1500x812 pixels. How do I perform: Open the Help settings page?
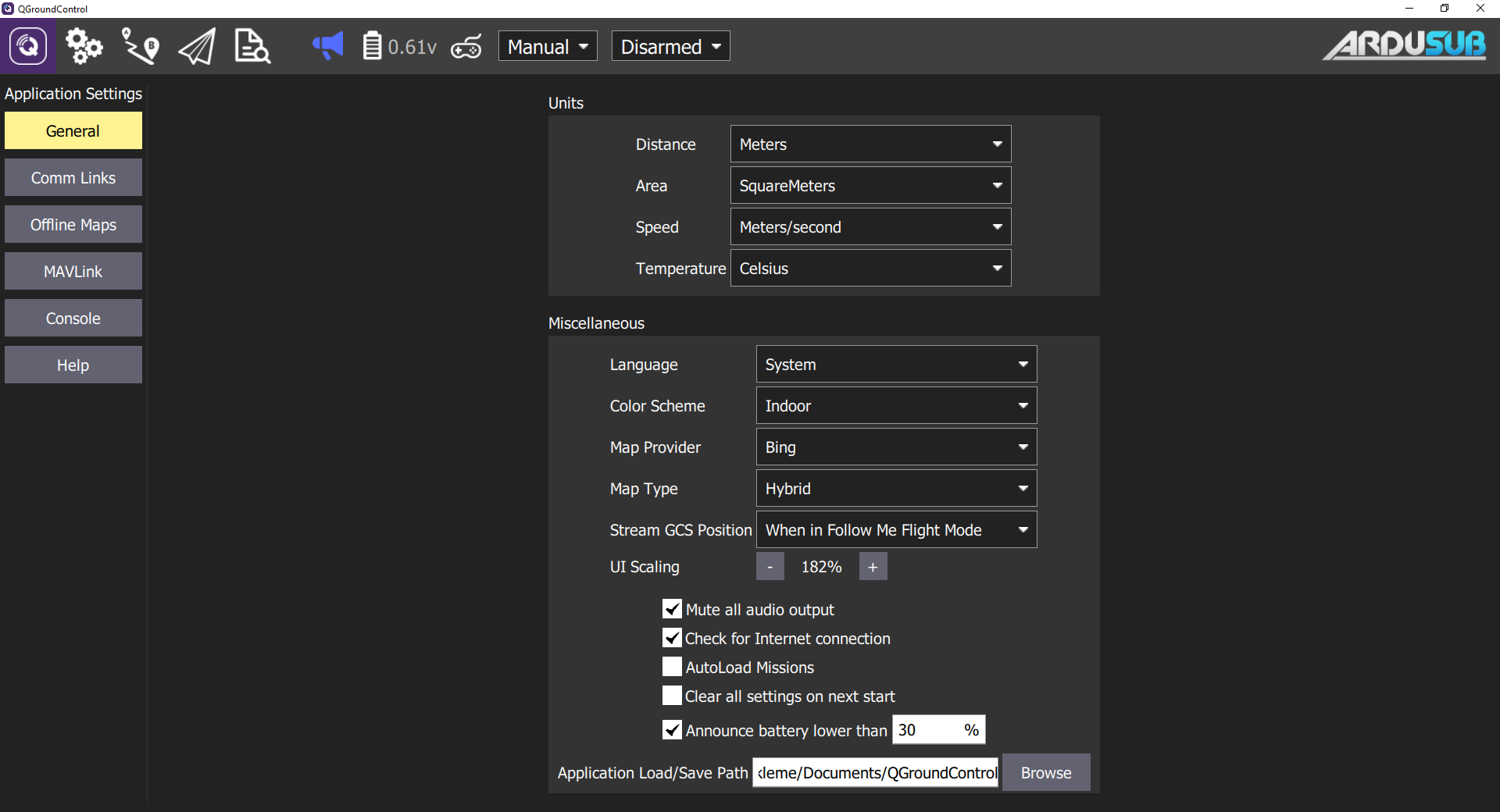tap(73, 365)
